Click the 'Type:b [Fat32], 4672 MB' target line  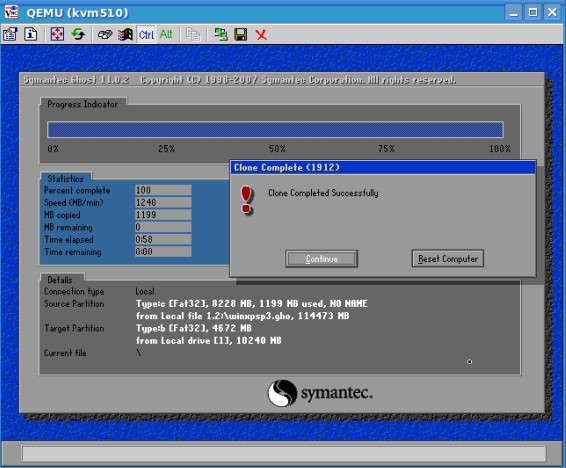click(193, 328)
